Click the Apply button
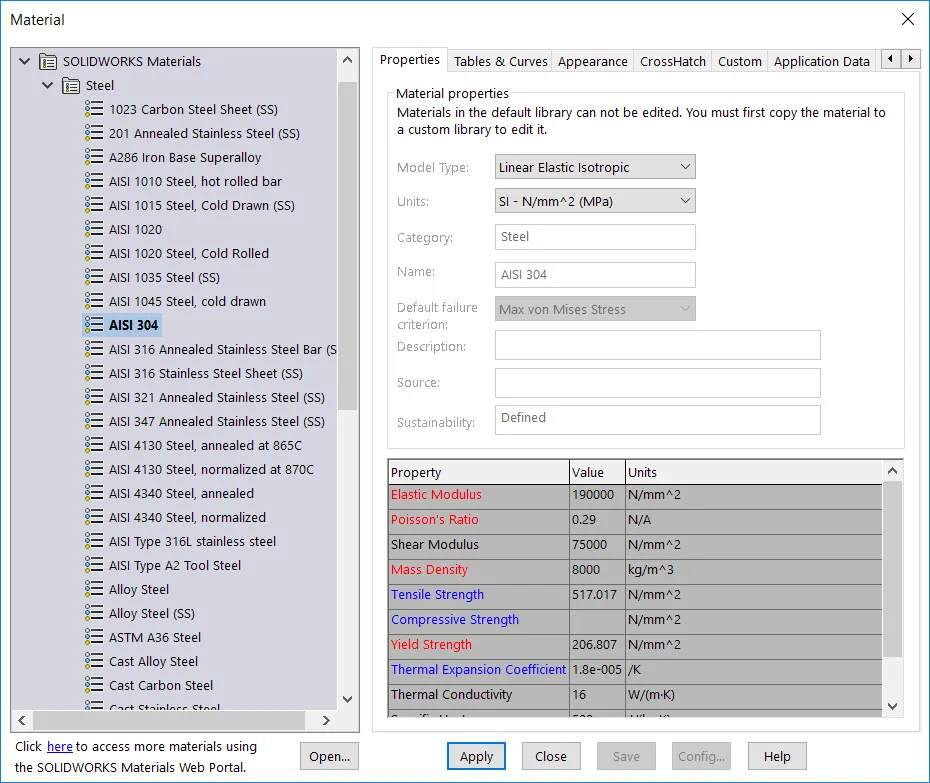The image size is (930, 783). pos(476,756)
